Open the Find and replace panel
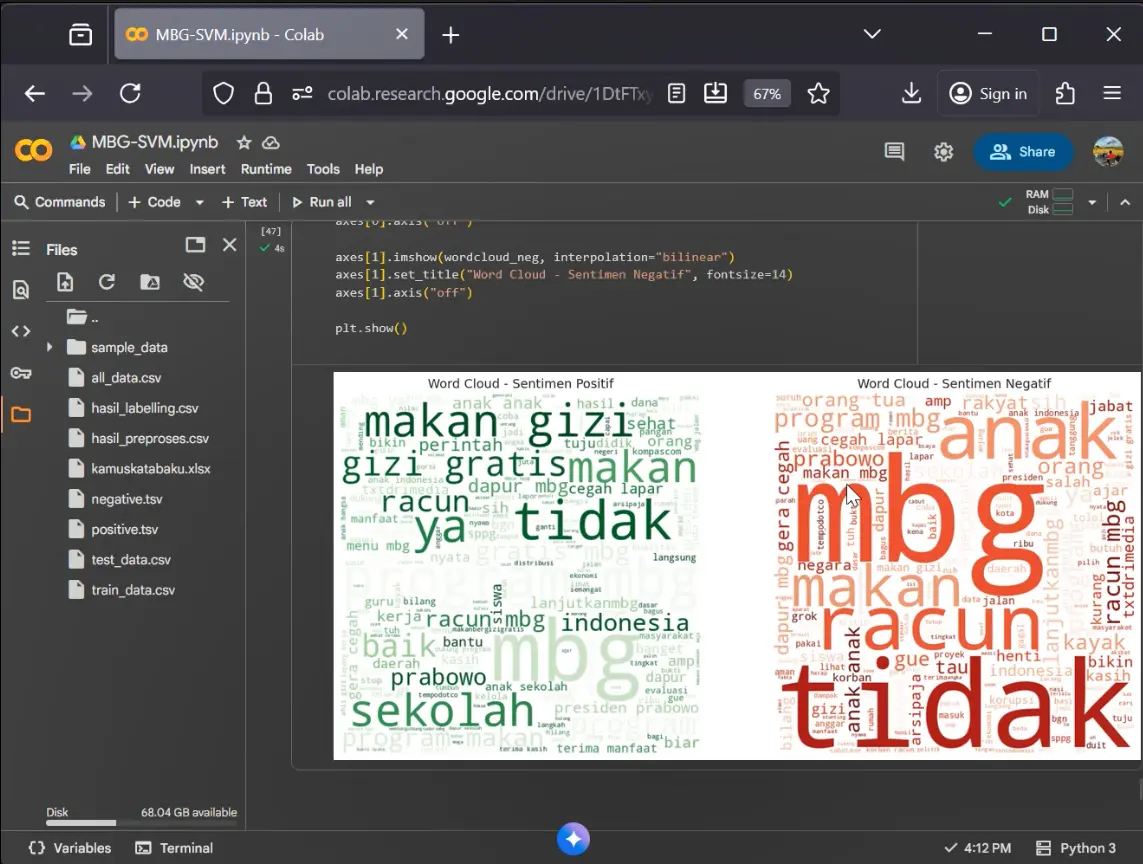This screenshot has height=864, width=1143. 20,289
